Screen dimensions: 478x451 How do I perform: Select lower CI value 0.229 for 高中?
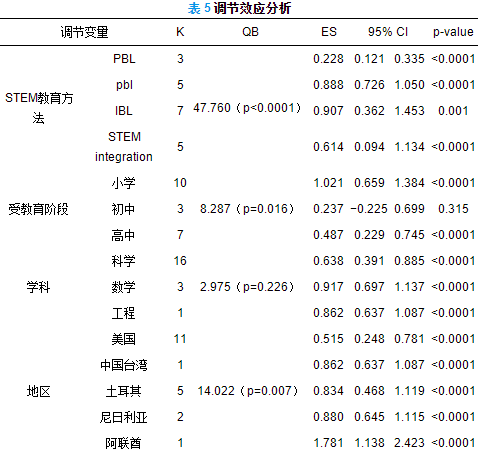click(x=369, y=235)
